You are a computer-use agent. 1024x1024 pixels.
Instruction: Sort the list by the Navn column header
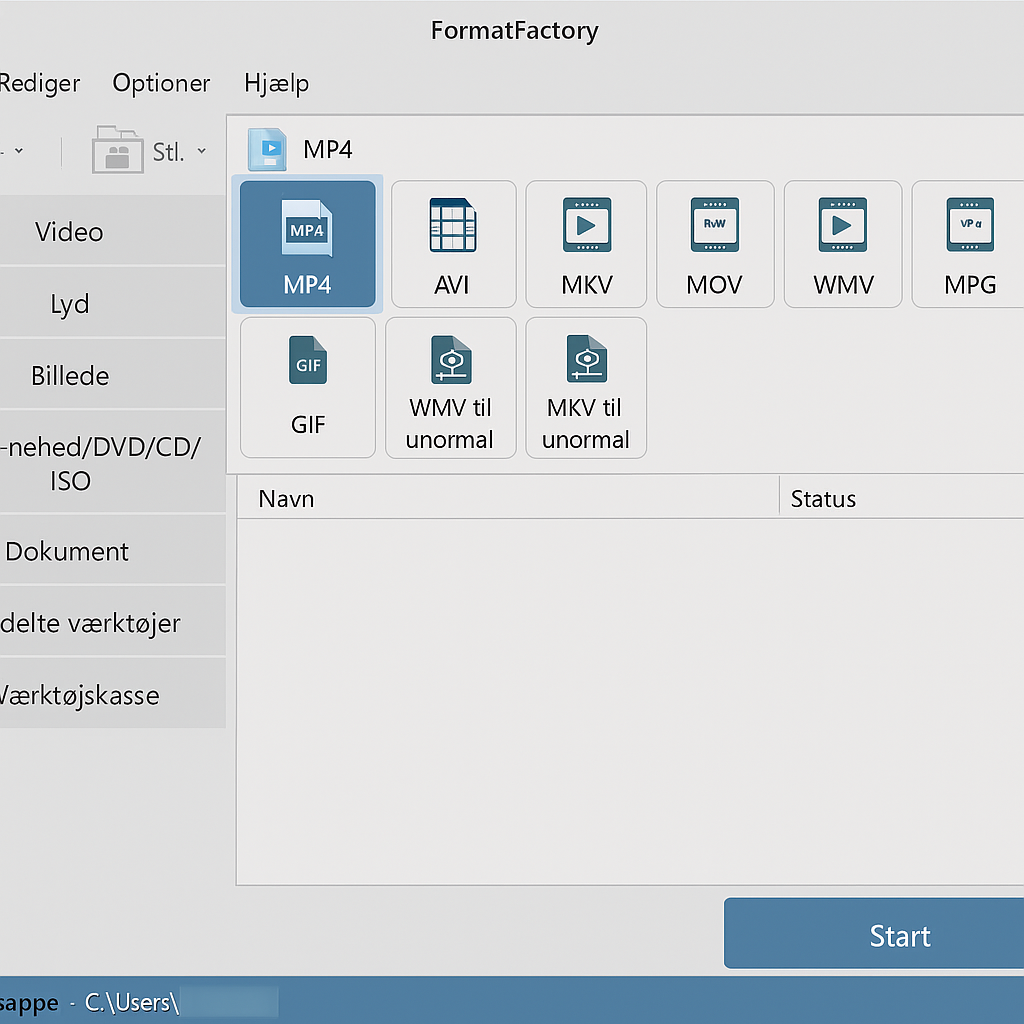[x=286, y=498]
